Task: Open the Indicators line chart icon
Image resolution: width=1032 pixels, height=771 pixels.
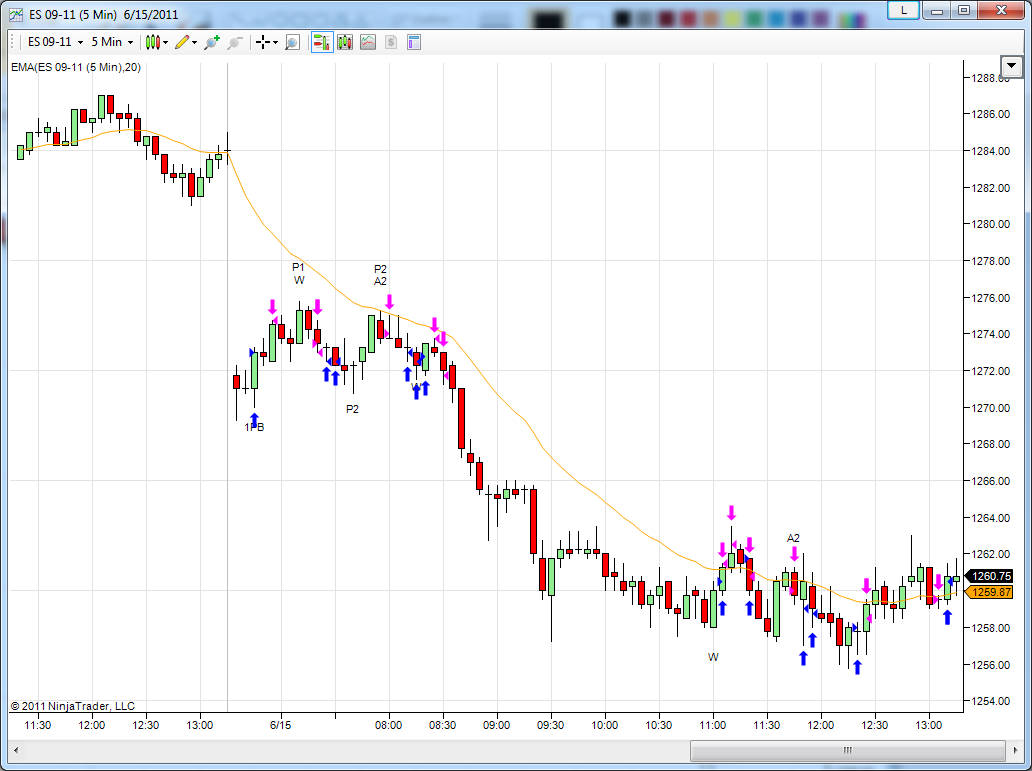Action: 368,43
